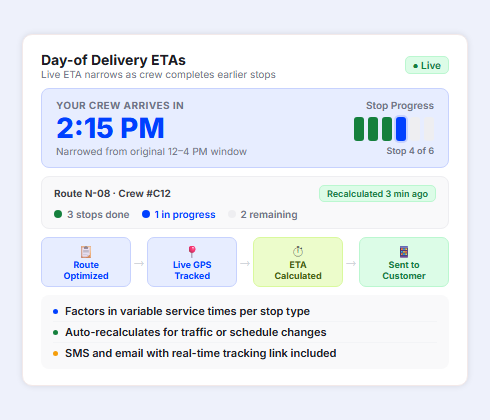The image size is (490, 420).
Task: Click the last gray remaining stop bar
Action: pos(429,129)
